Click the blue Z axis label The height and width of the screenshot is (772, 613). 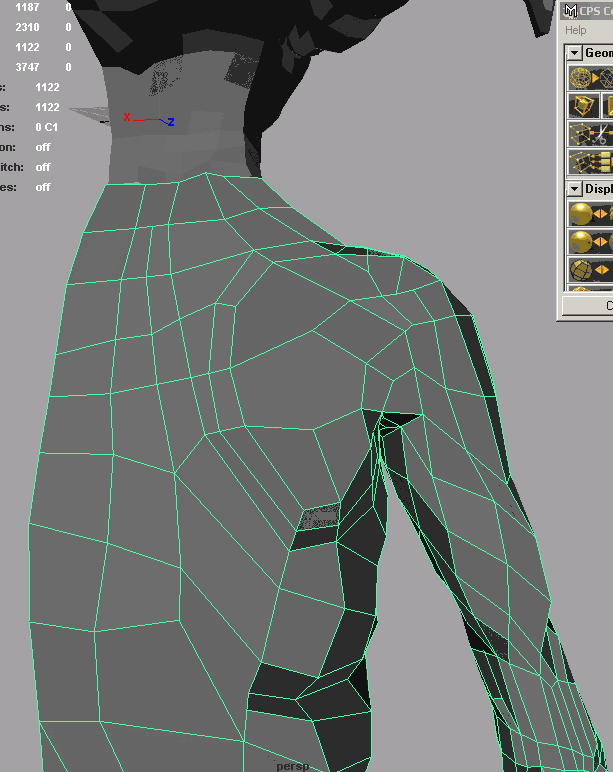pos(171,122)
